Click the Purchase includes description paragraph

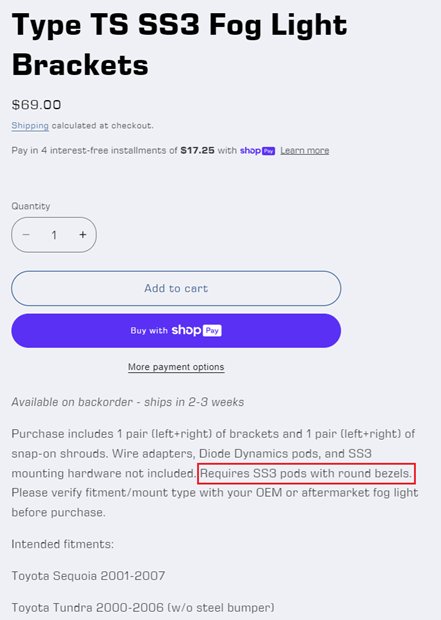point(215,473)
